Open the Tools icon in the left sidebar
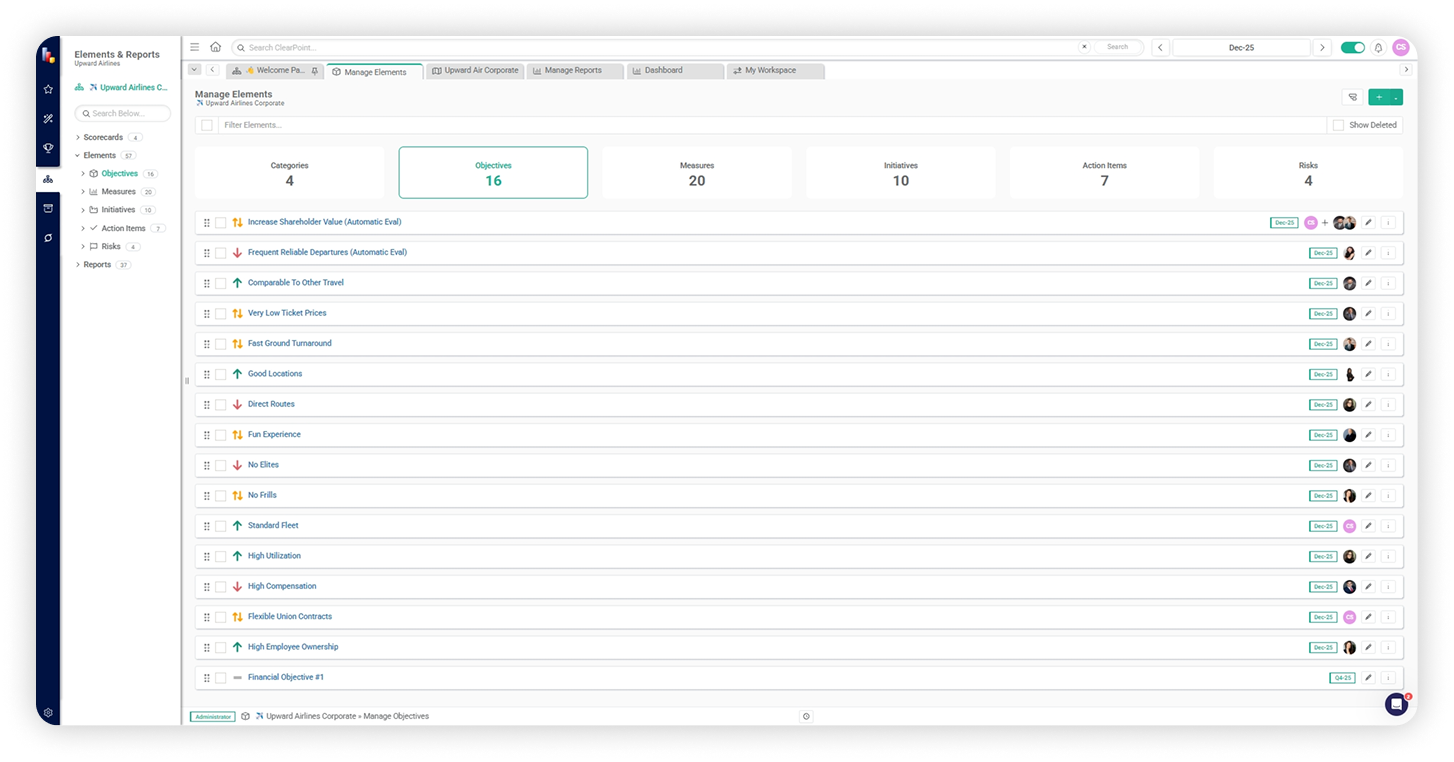The image size is (1454, 762). point(47,118)
